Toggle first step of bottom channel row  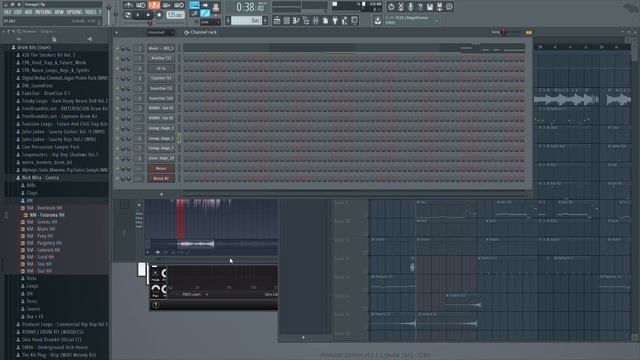point(186,178)
